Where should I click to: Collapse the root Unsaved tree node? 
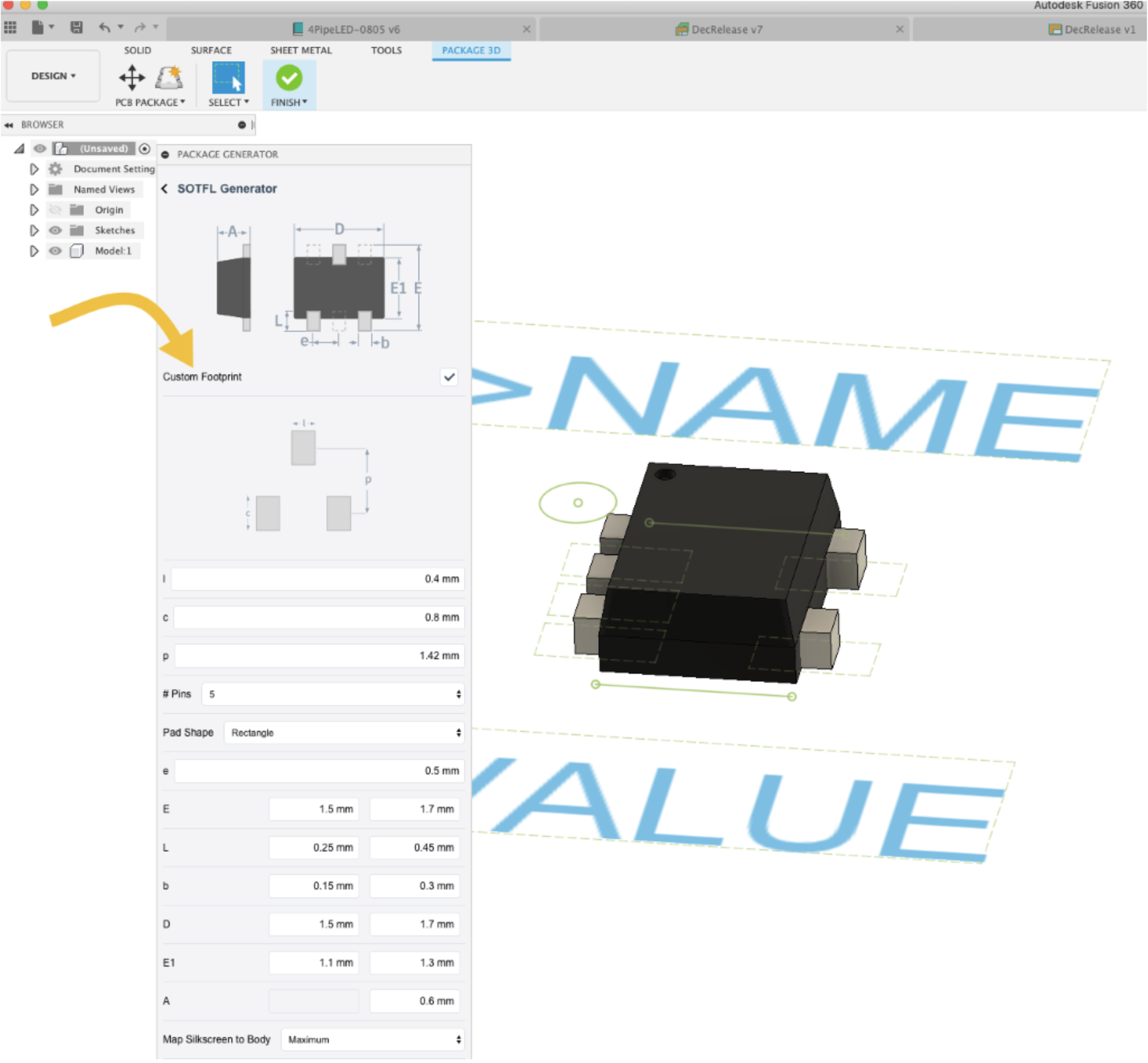[19, 149]
